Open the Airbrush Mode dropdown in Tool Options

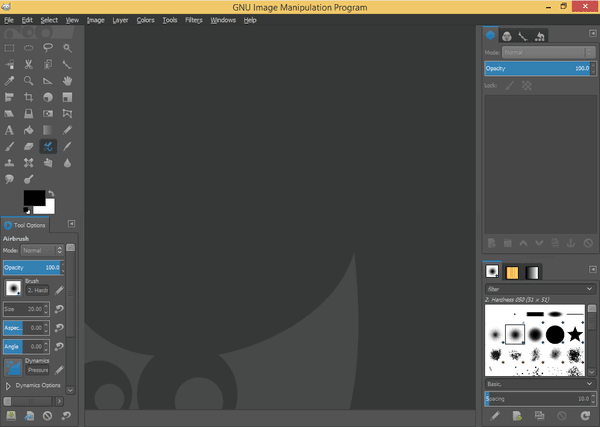[x=42, y=251]
